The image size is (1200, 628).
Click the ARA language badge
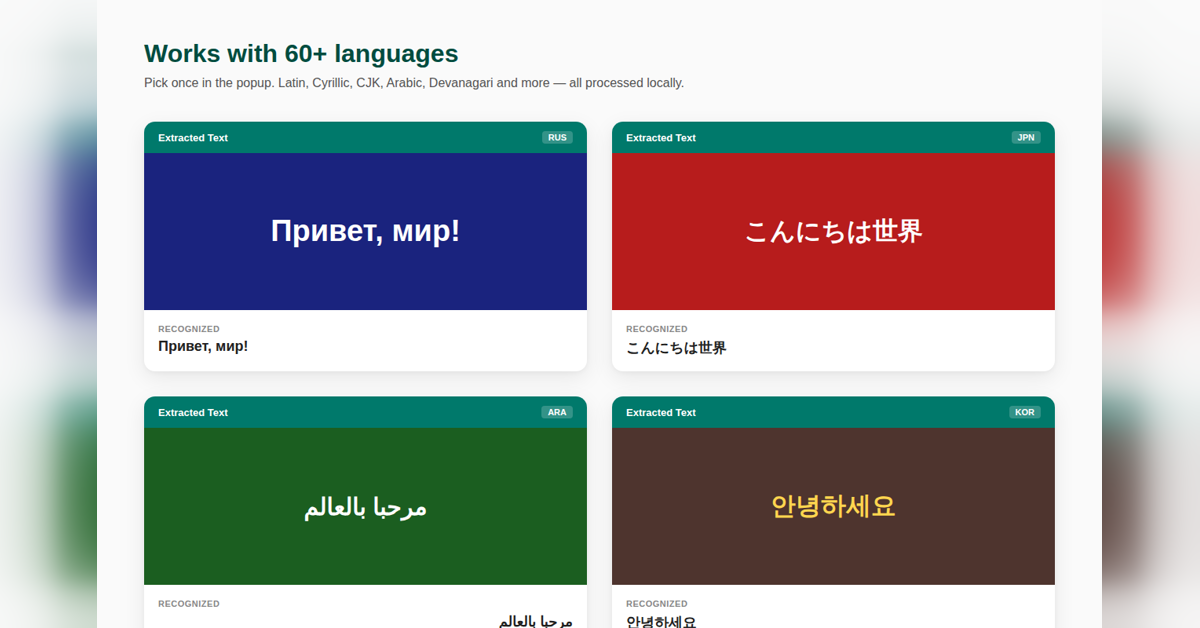557,412
